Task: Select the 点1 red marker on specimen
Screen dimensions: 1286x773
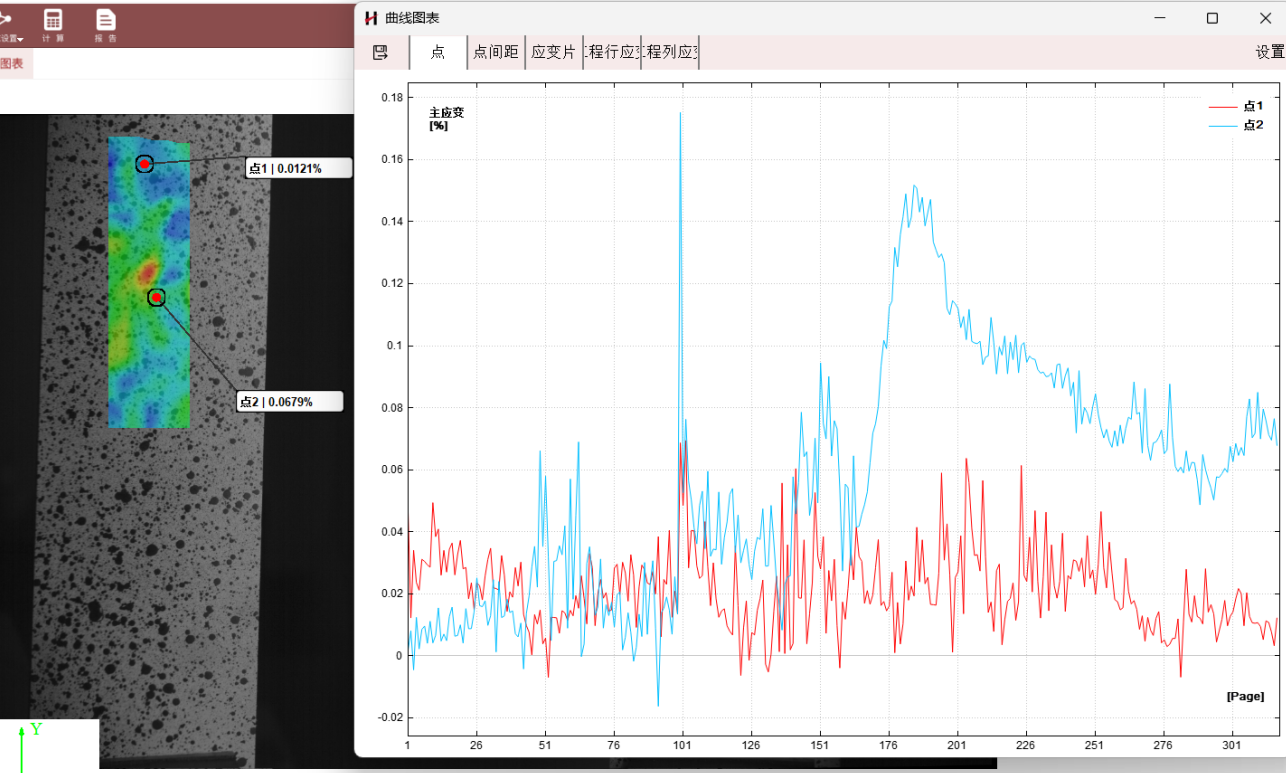Action: click(x=144, y=163)
